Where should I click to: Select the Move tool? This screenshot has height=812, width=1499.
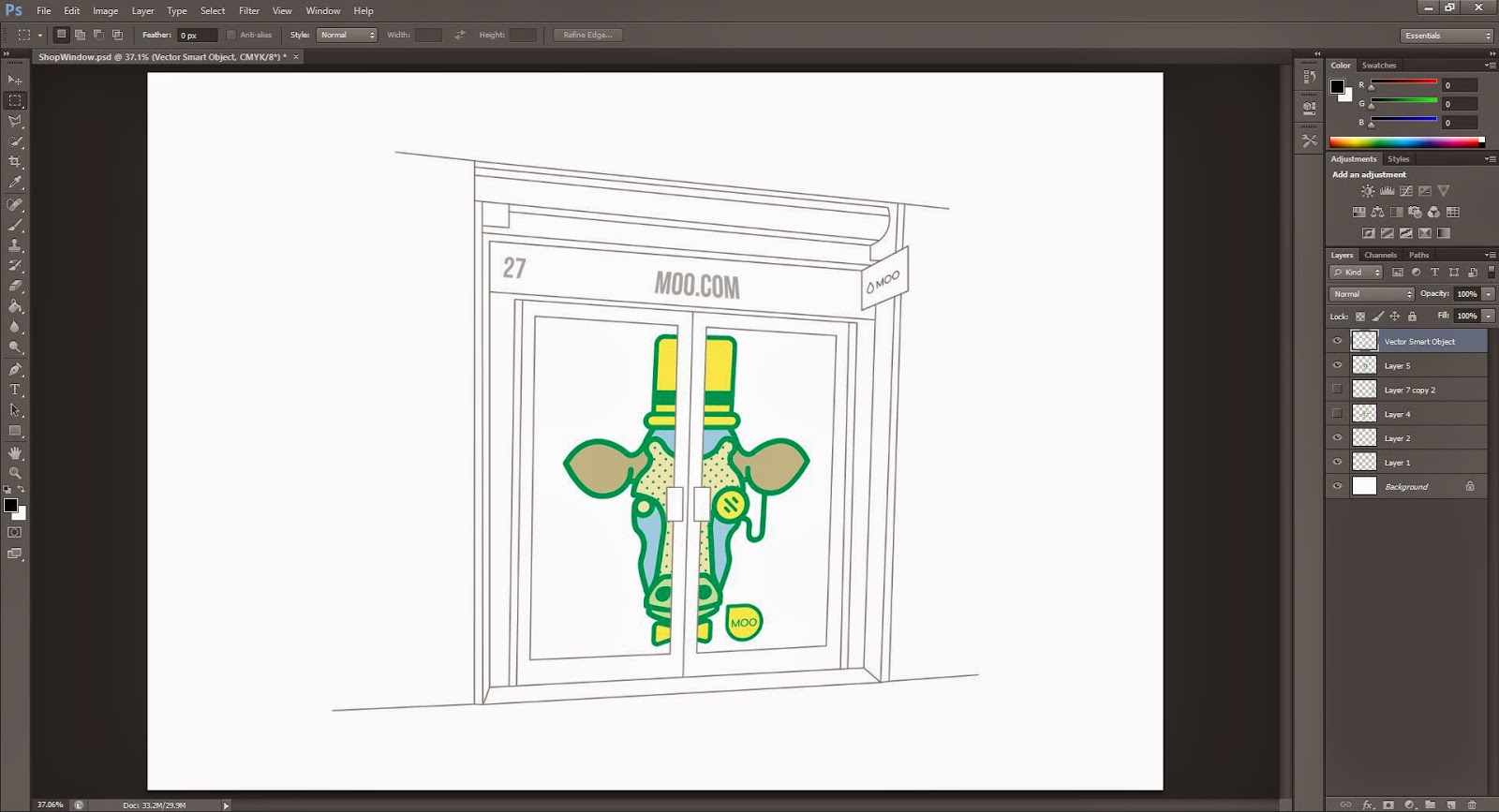point(15,81)
